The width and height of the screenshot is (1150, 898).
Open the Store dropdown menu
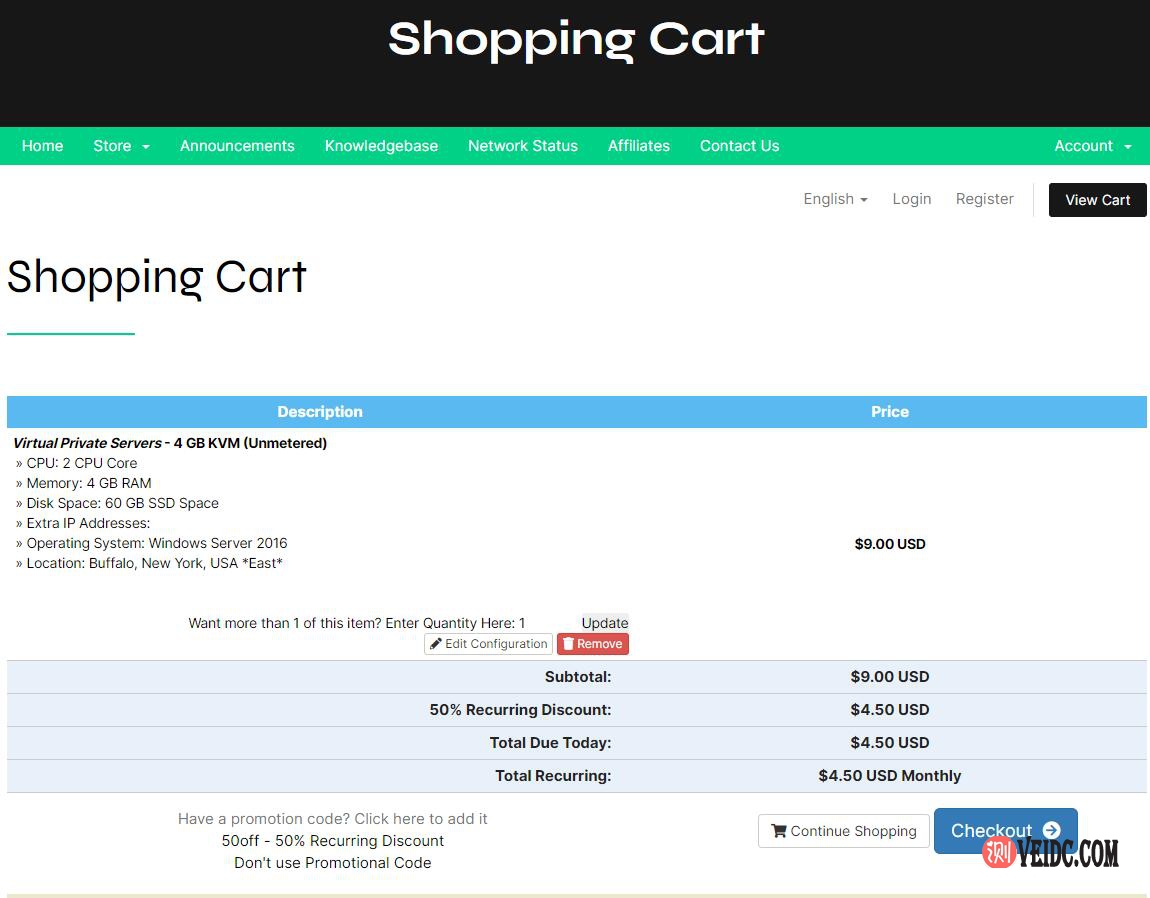pos(120,146)
